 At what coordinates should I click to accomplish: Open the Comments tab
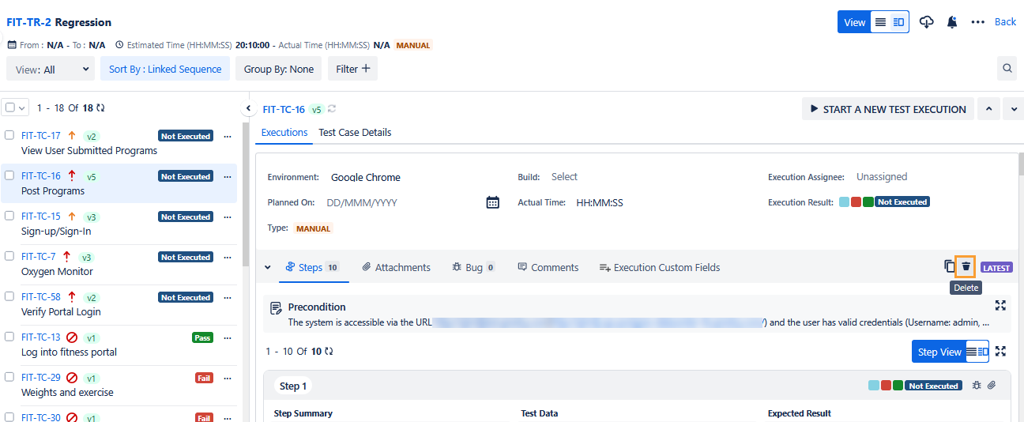point(547,267)
